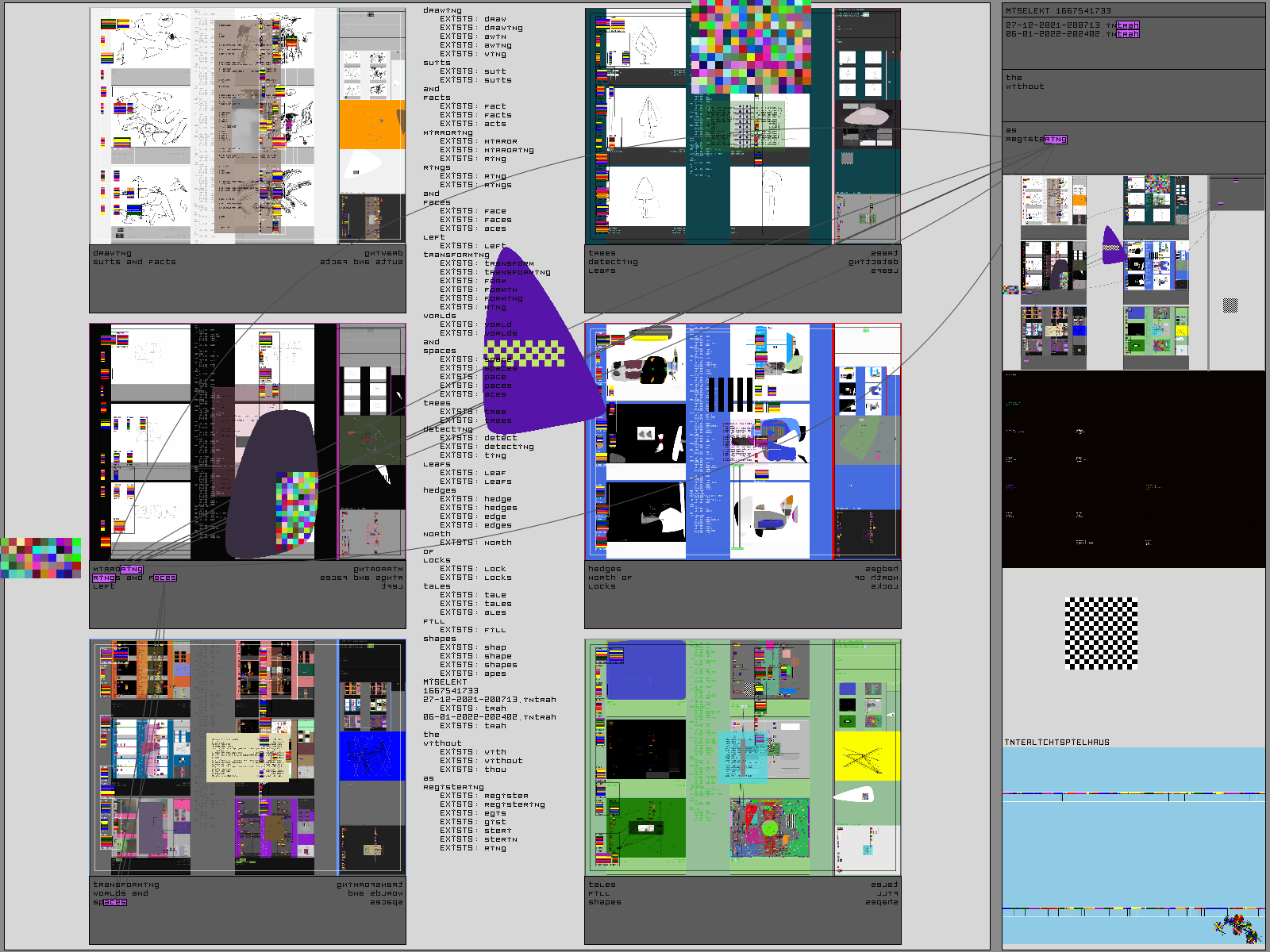1270x952 pixels.
Task: Click the orange square in the drawing panel
Action: (371, 124)
